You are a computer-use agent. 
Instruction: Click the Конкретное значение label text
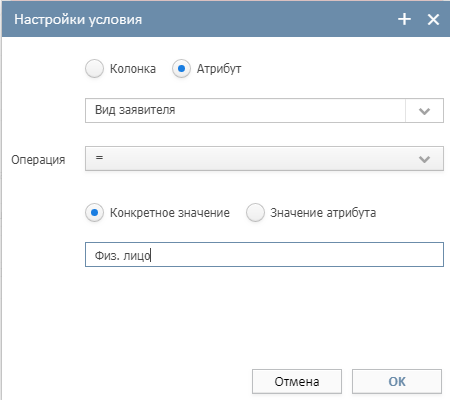coord(170,213)
